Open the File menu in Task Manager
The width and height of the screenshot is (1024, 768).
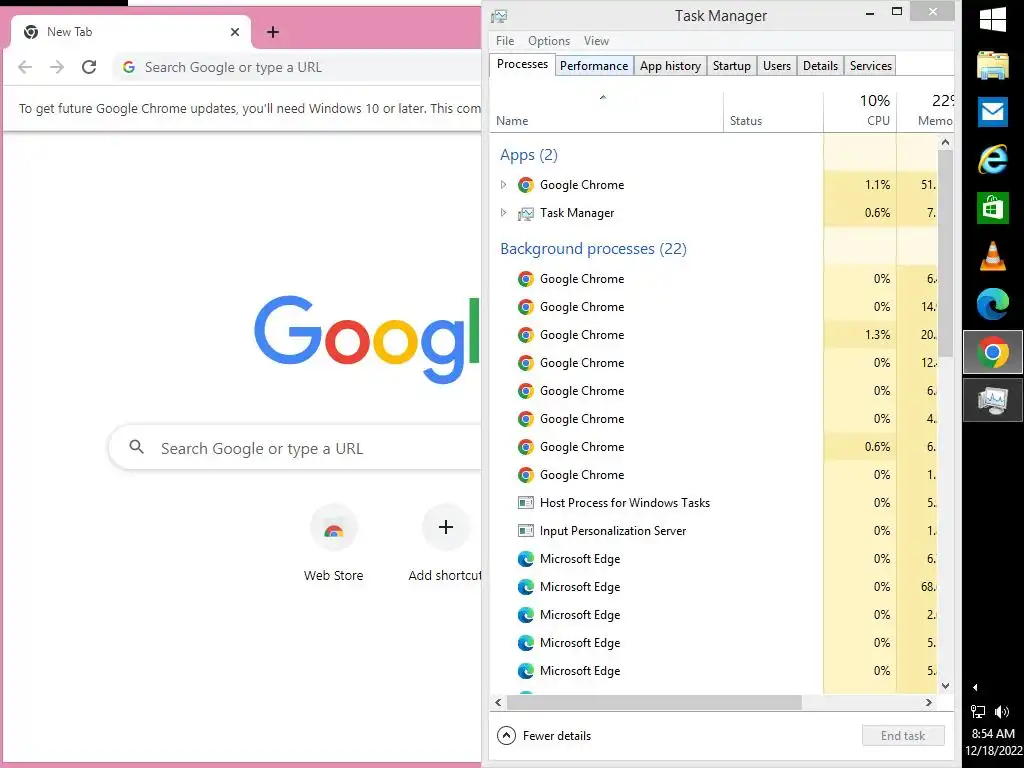[505, 41]
